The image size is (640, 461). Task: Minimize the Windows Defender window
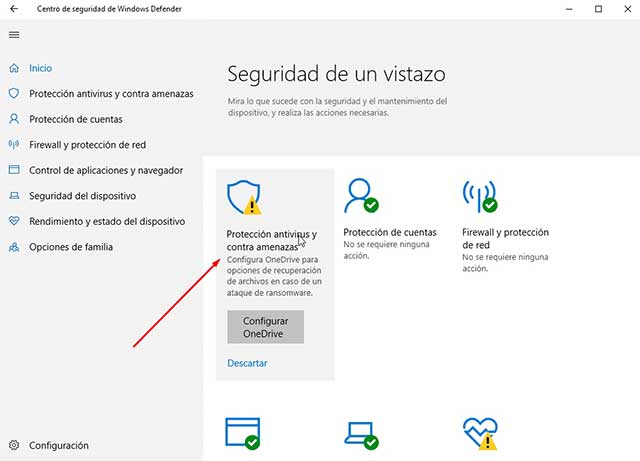[569, 9]
